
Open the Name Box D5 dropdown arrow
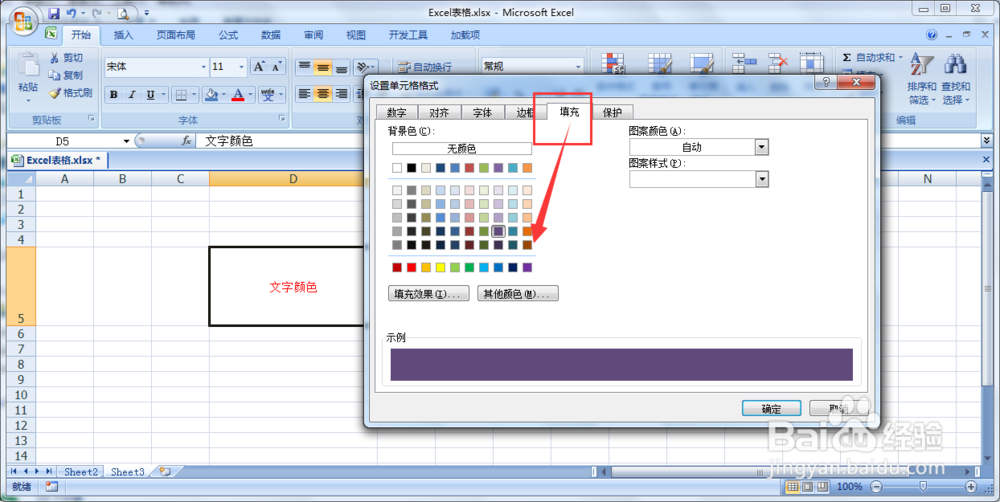[x=126, y=141]
